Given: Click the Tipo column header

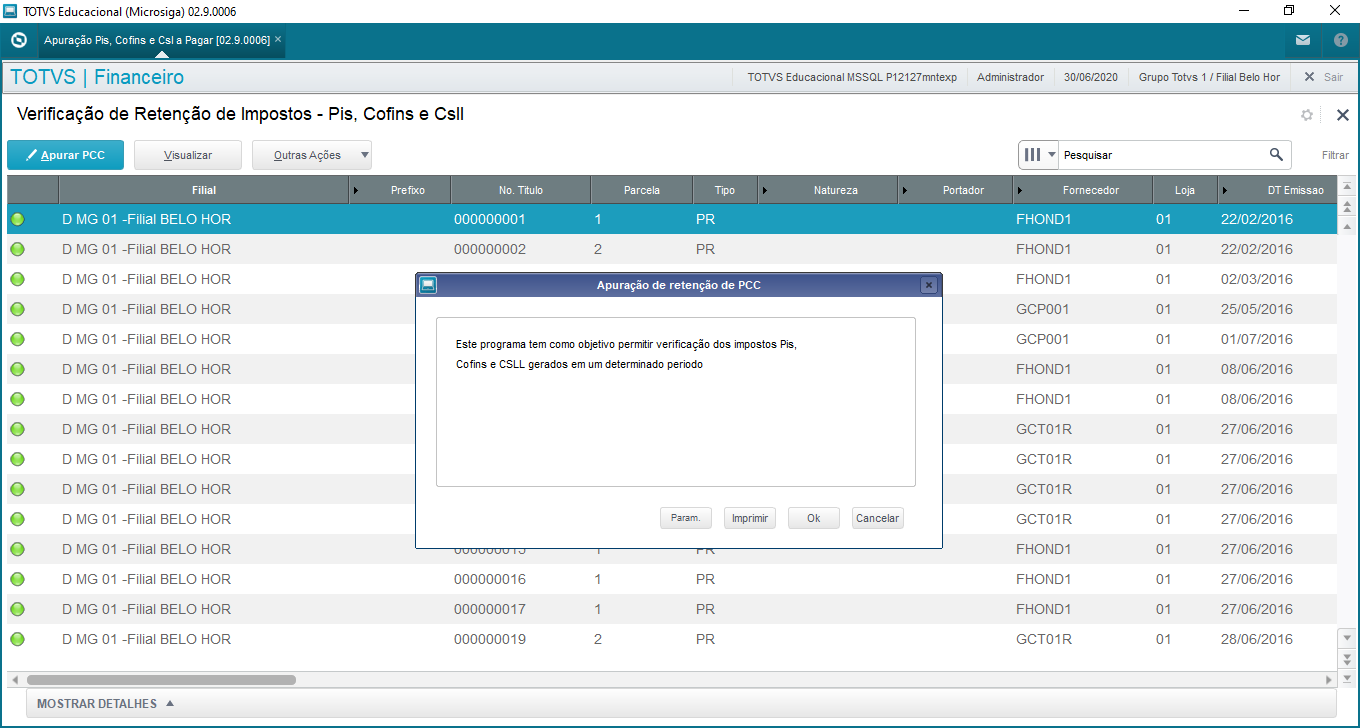Looking at the screenshot, I should tap(725, 190).
